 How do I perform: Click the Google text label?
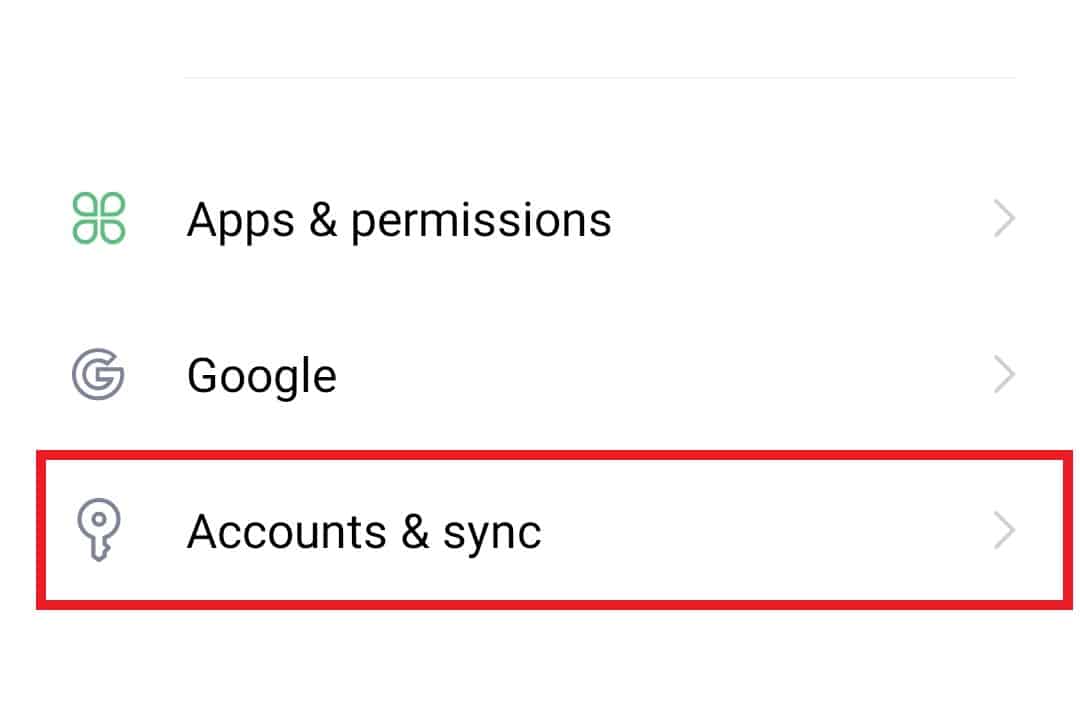261,374
